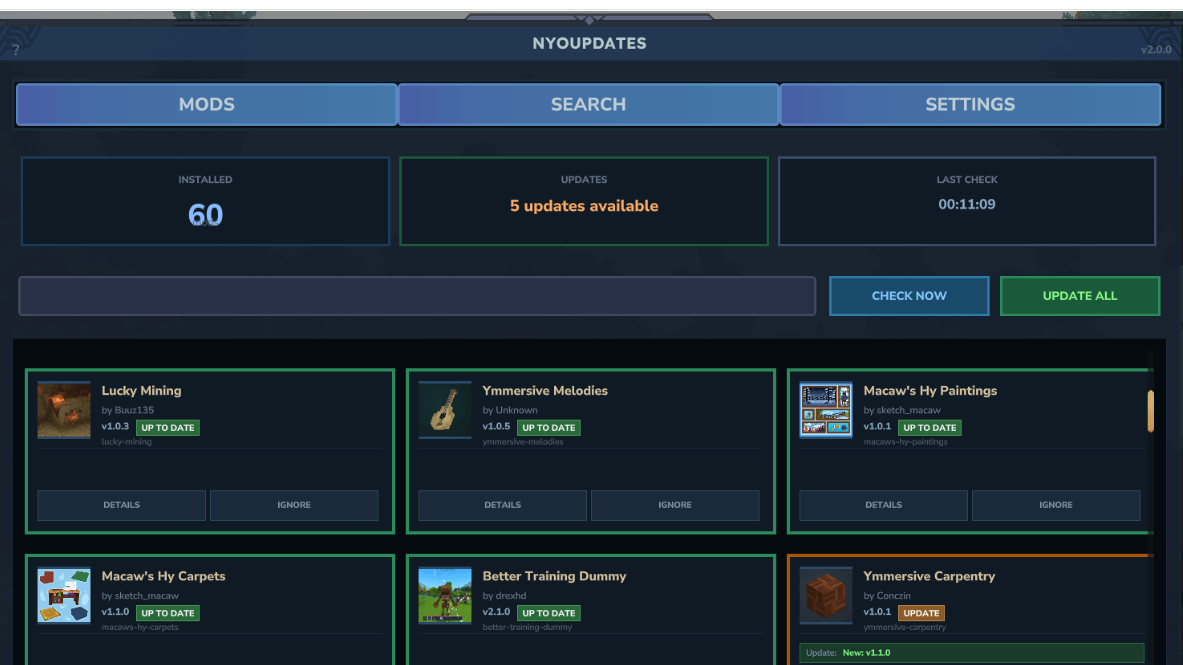Click the Ymmersive Carpentry wood block icon
The image size is (1183, 665).
click(x=826, y=595)
